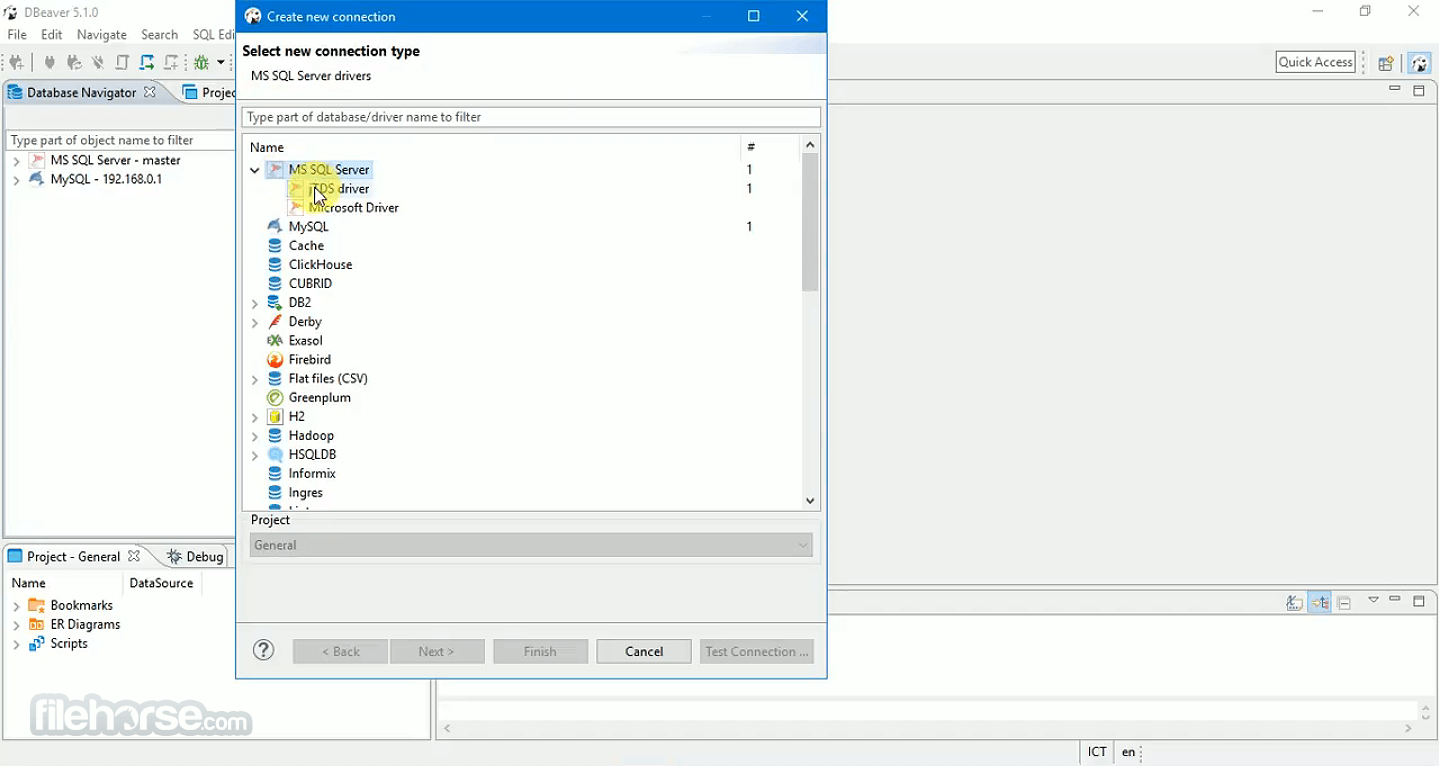The height and width of the screenshot is (766, 1439).
Task: Click the Quick Access search box
Action: (1315, 62)
